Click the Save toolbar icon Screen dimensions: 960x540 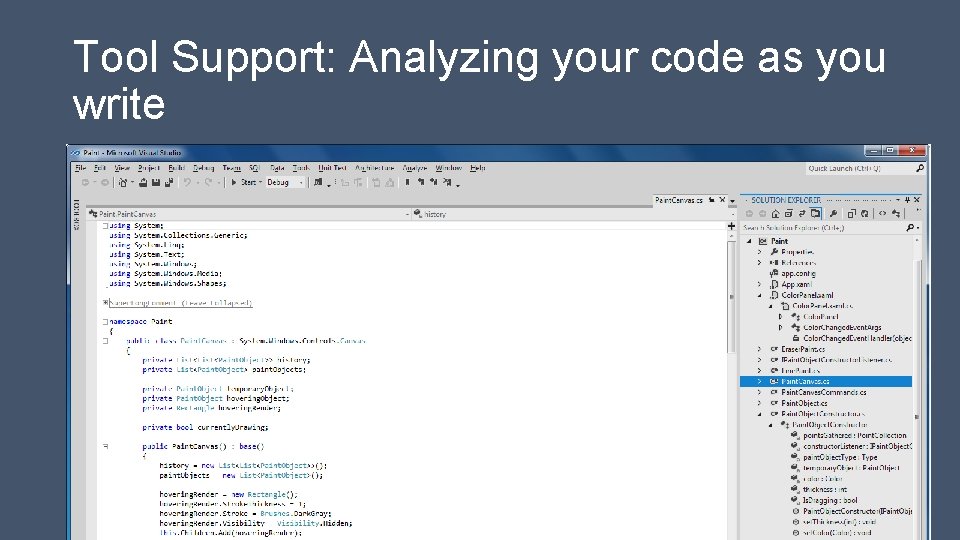click(156, 182)
